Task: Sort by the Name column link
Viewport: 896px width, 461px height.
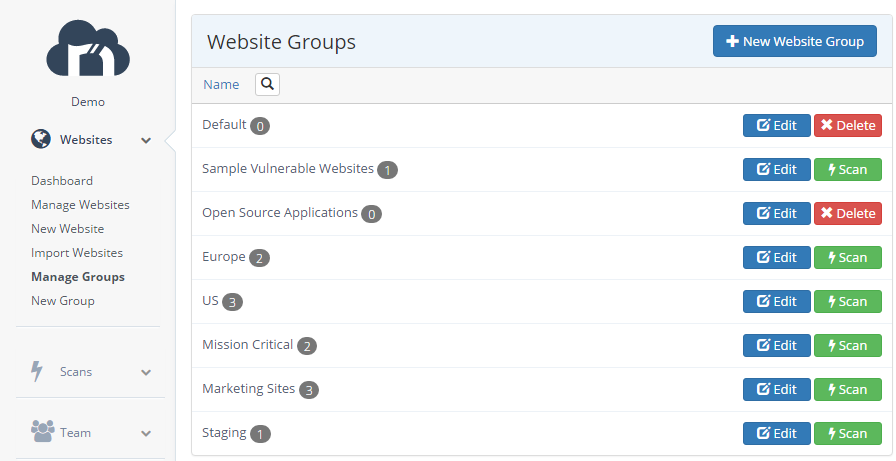Action: click(x=221, y=85)
